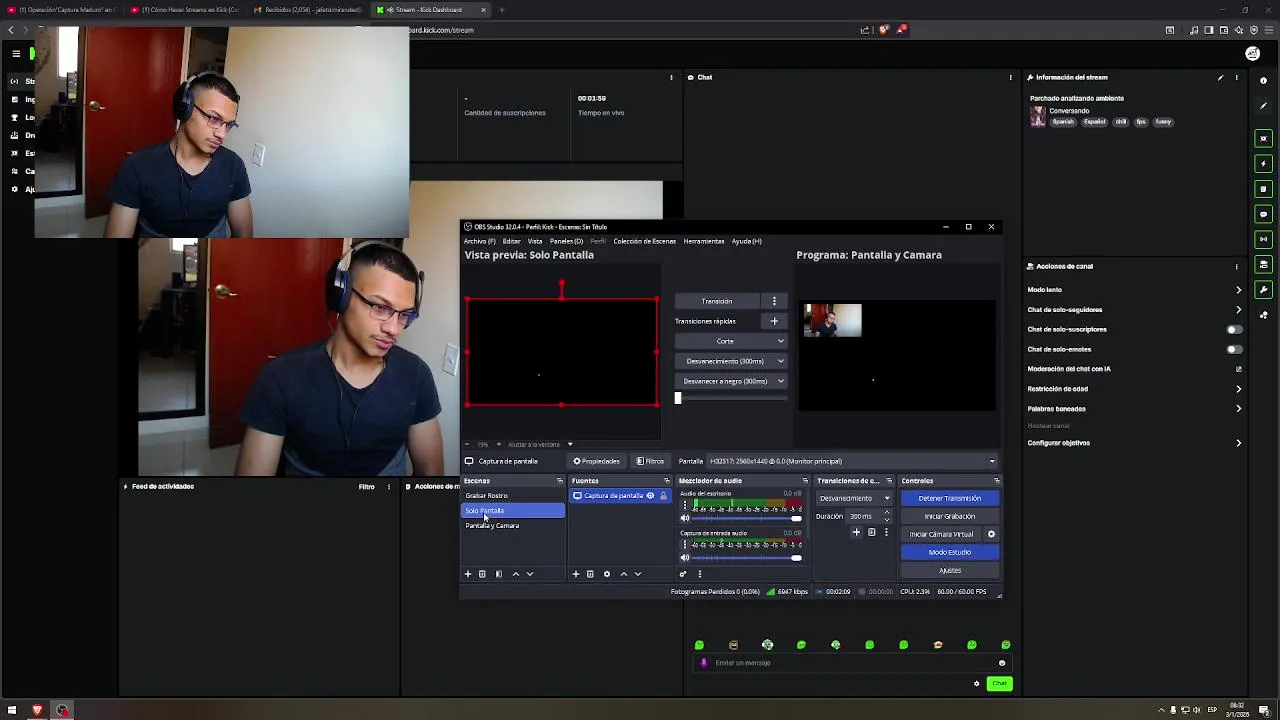Open options menu for Audio del escritorio
1280x720 pixels.
(x=685, y=507)
